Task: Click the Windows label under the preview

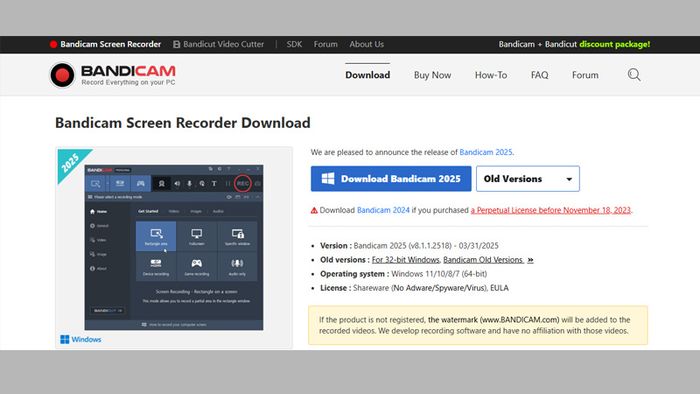Action: click(81, 339)
